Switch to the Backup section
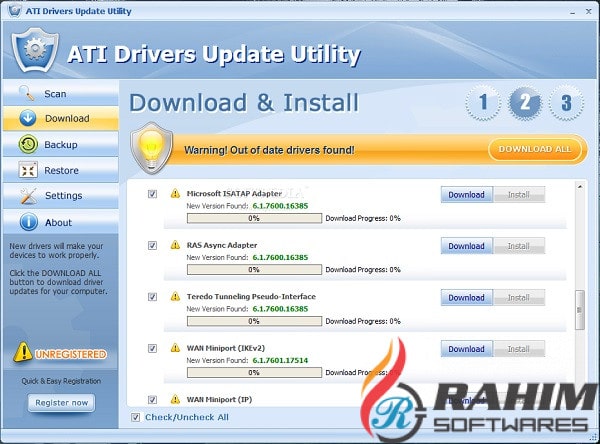The width and height of the screenshot is (600, 444). point(60,144)
